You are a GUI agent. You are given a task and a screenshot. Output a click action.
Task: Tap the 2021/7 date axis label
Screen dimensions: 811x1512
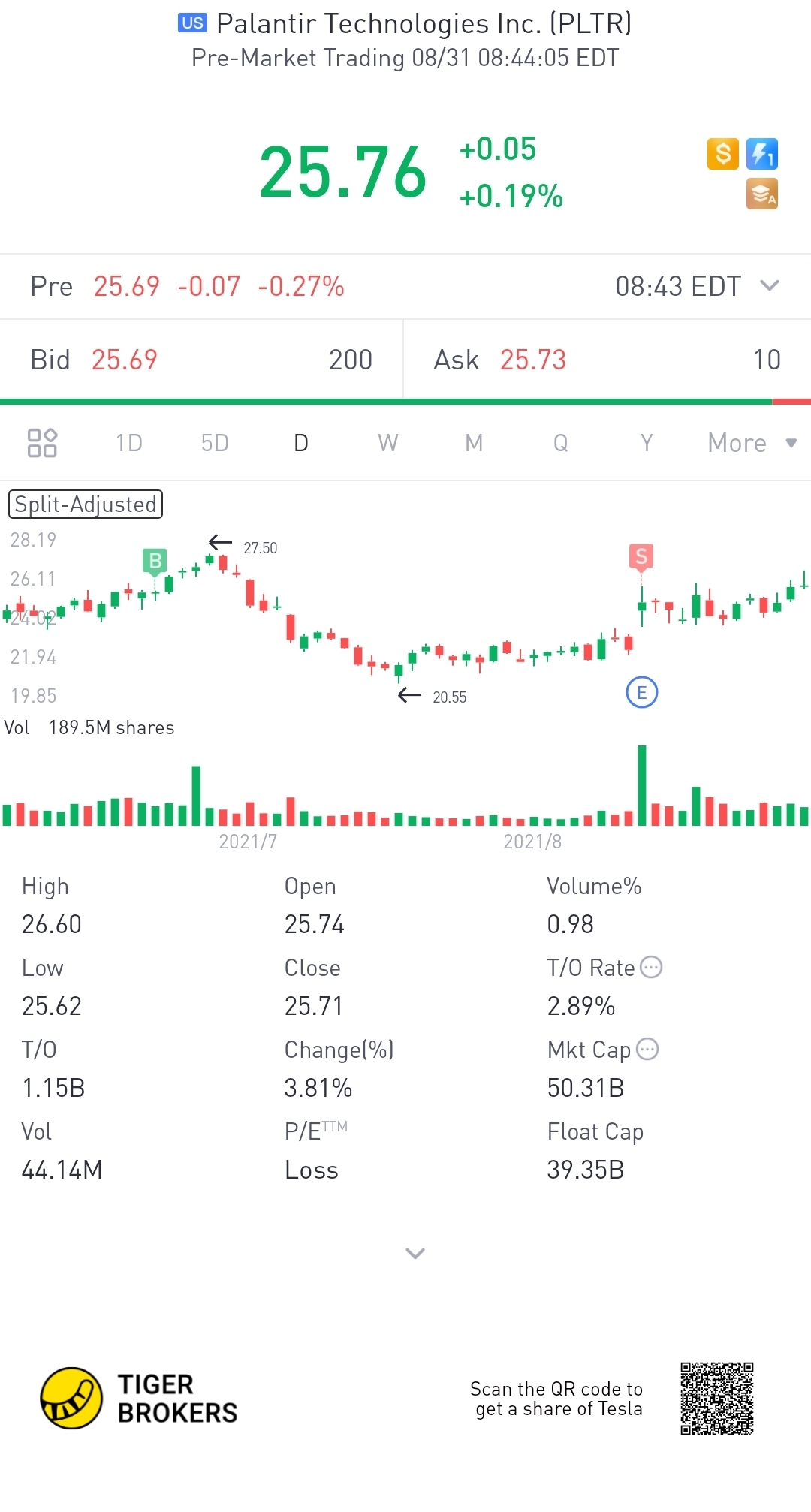tap(248, 842)
